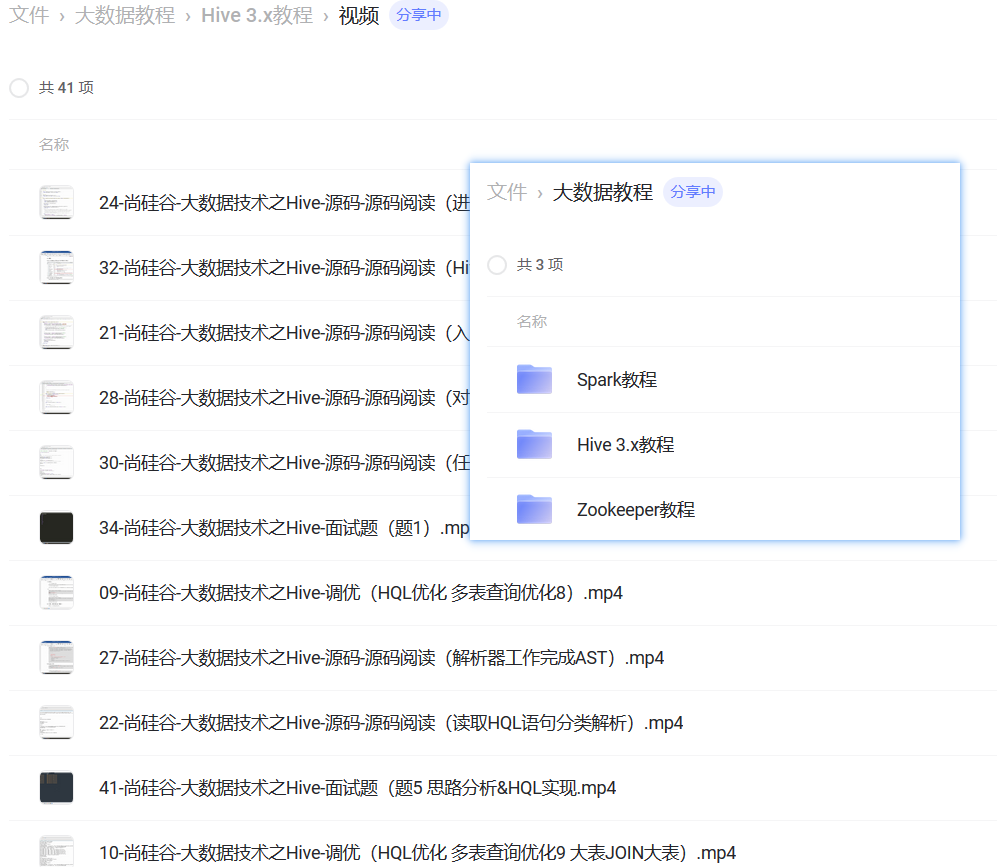Open the Zookeeper教程 folder icon
Image resolution: width=997 pixels, height=867 pixels.
534,509
